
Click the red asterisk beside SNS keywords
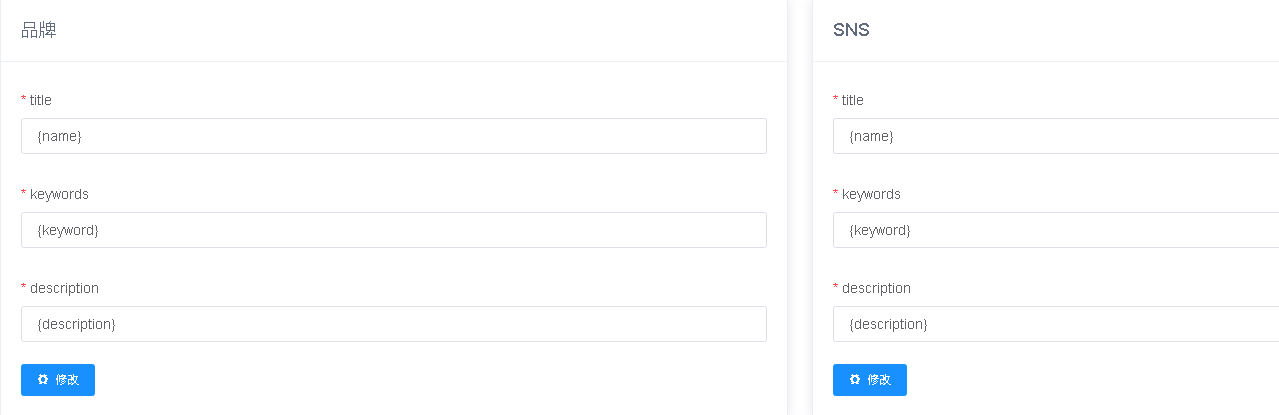[836, 194]
